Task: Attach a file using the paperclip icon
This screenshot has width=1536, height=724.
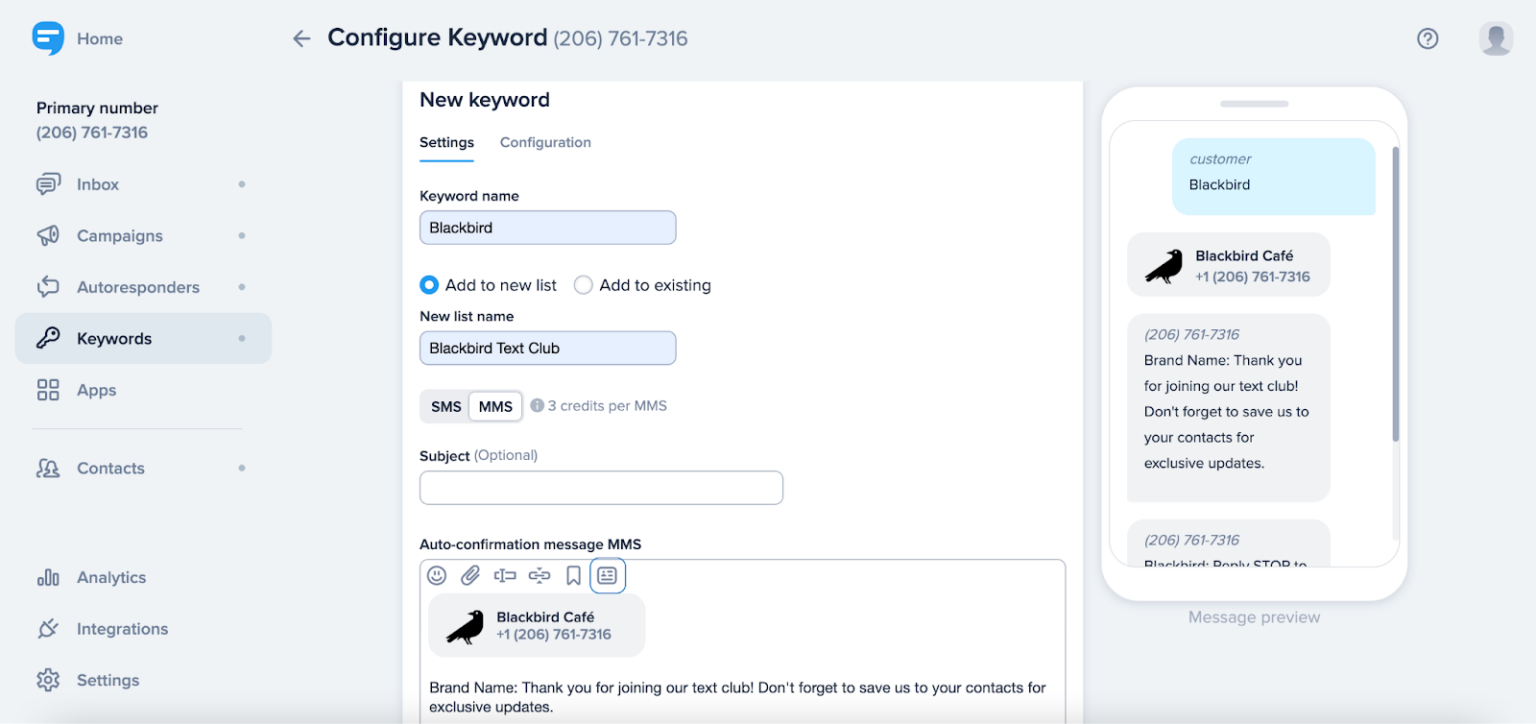Action: point(471,575)
